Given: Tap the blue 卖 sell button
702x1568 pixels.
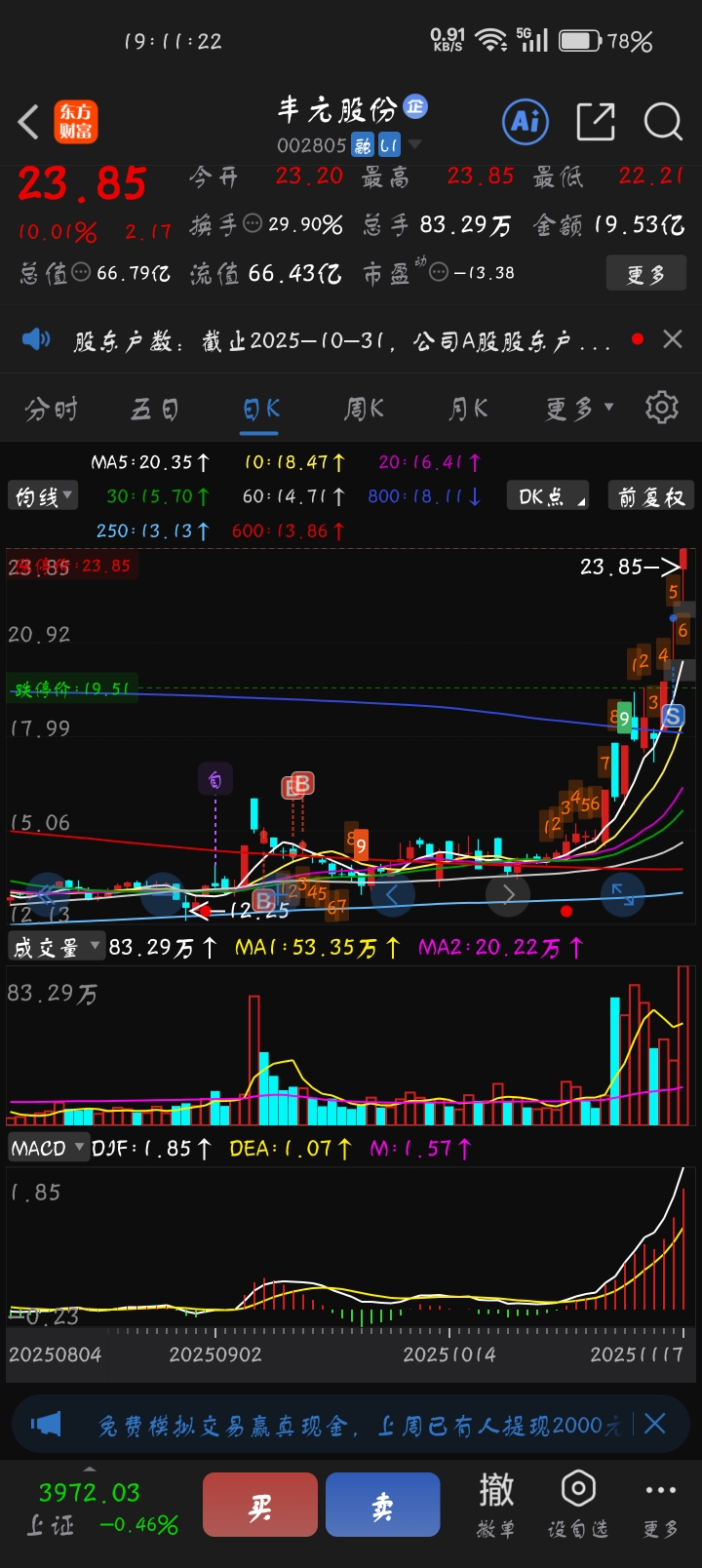Looking at the screenshot, I should [x=383, y=1505].
